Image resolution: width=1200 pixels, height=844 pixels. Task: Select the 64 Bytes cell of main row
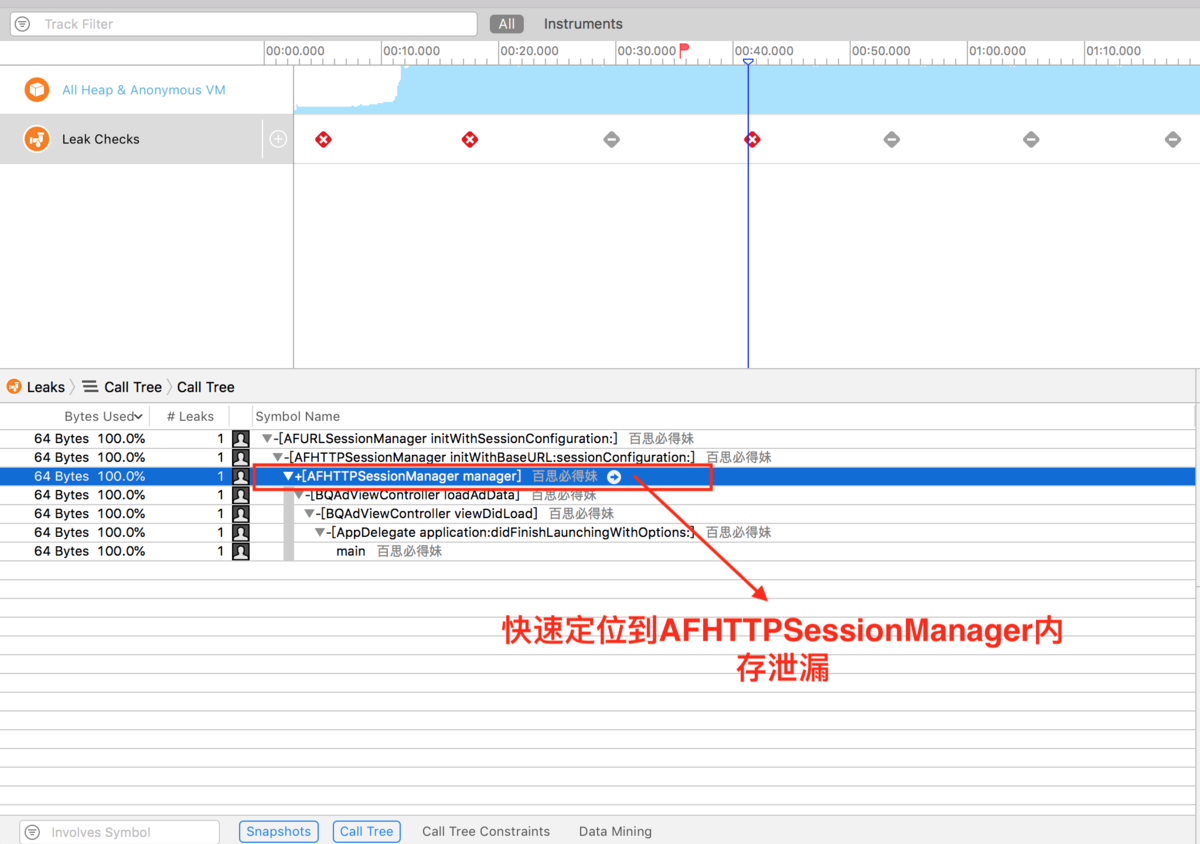[61, 552]
